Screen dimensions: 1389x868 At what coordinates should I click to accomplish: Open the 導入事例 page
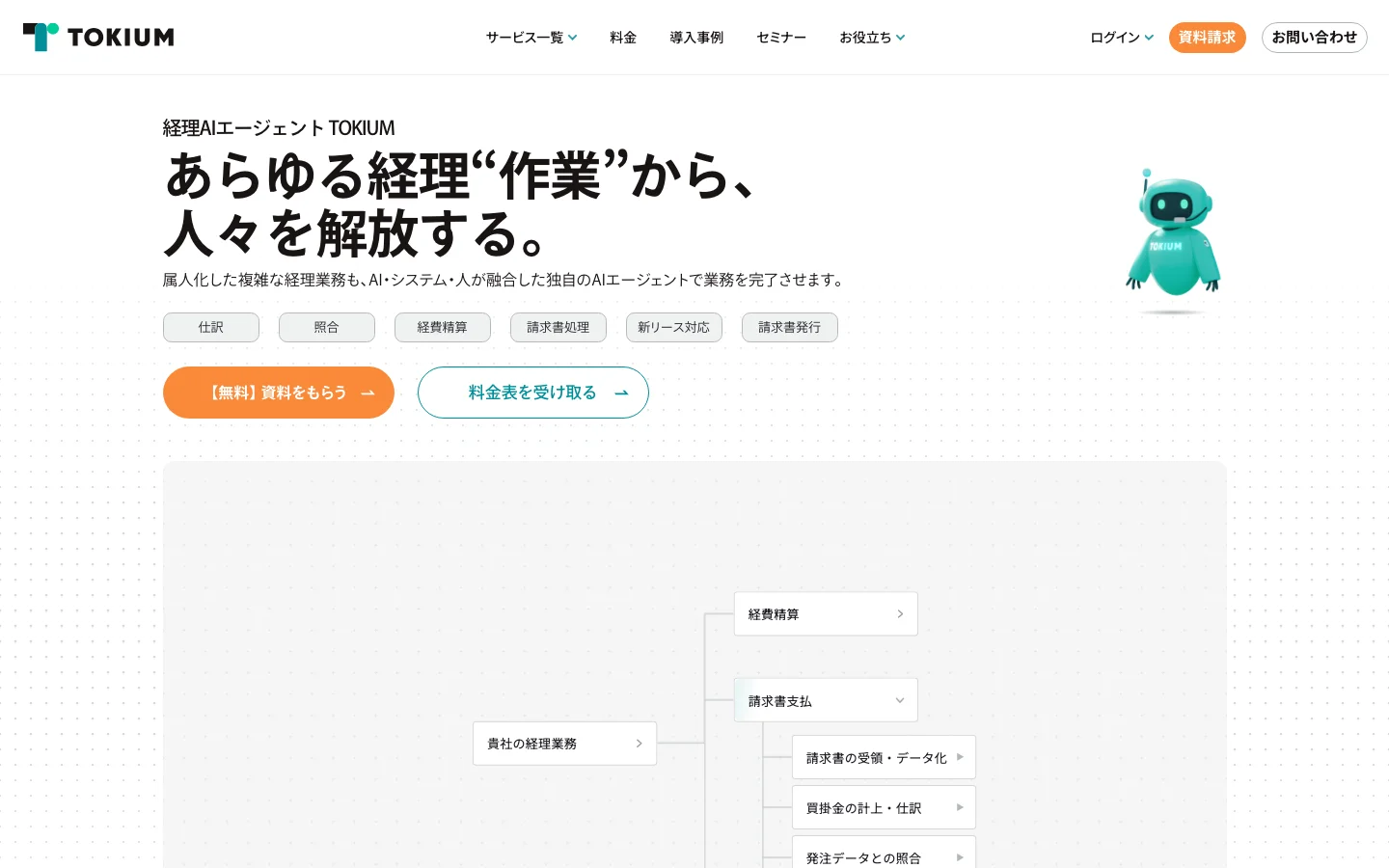(x=696, y=38)
